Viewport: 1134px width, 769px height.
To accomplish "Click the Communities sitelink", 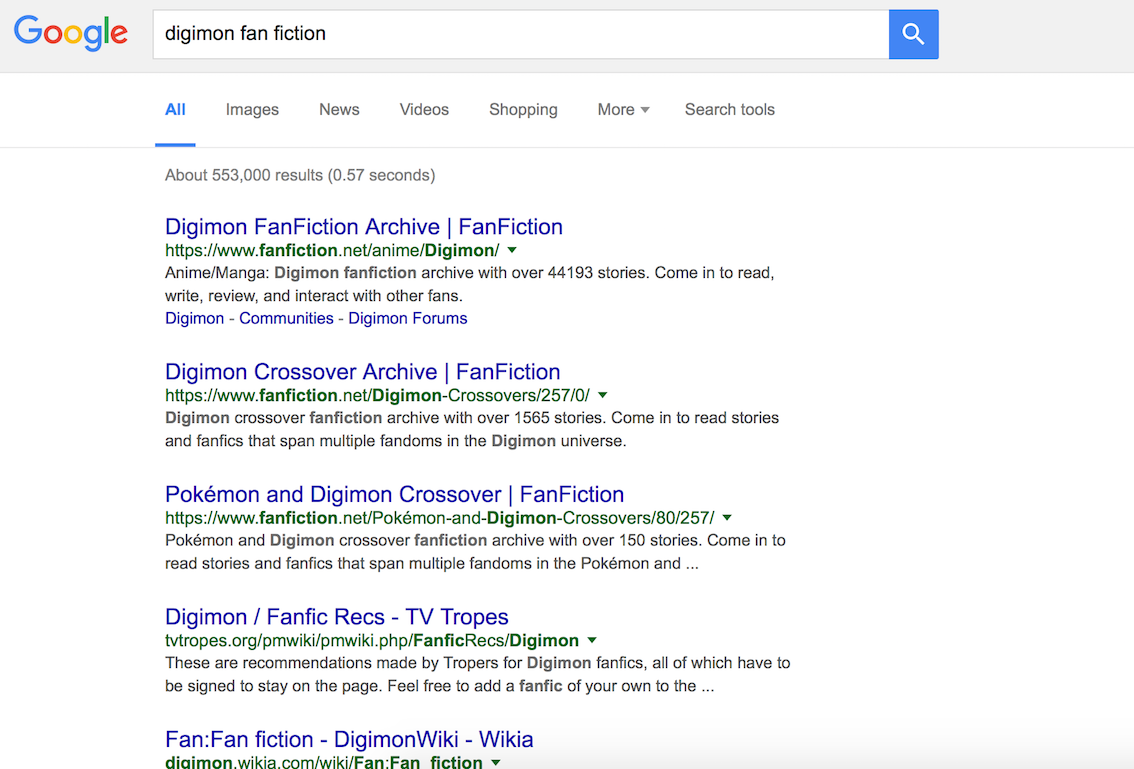I will pyautogui.click(x=286, y=318).
